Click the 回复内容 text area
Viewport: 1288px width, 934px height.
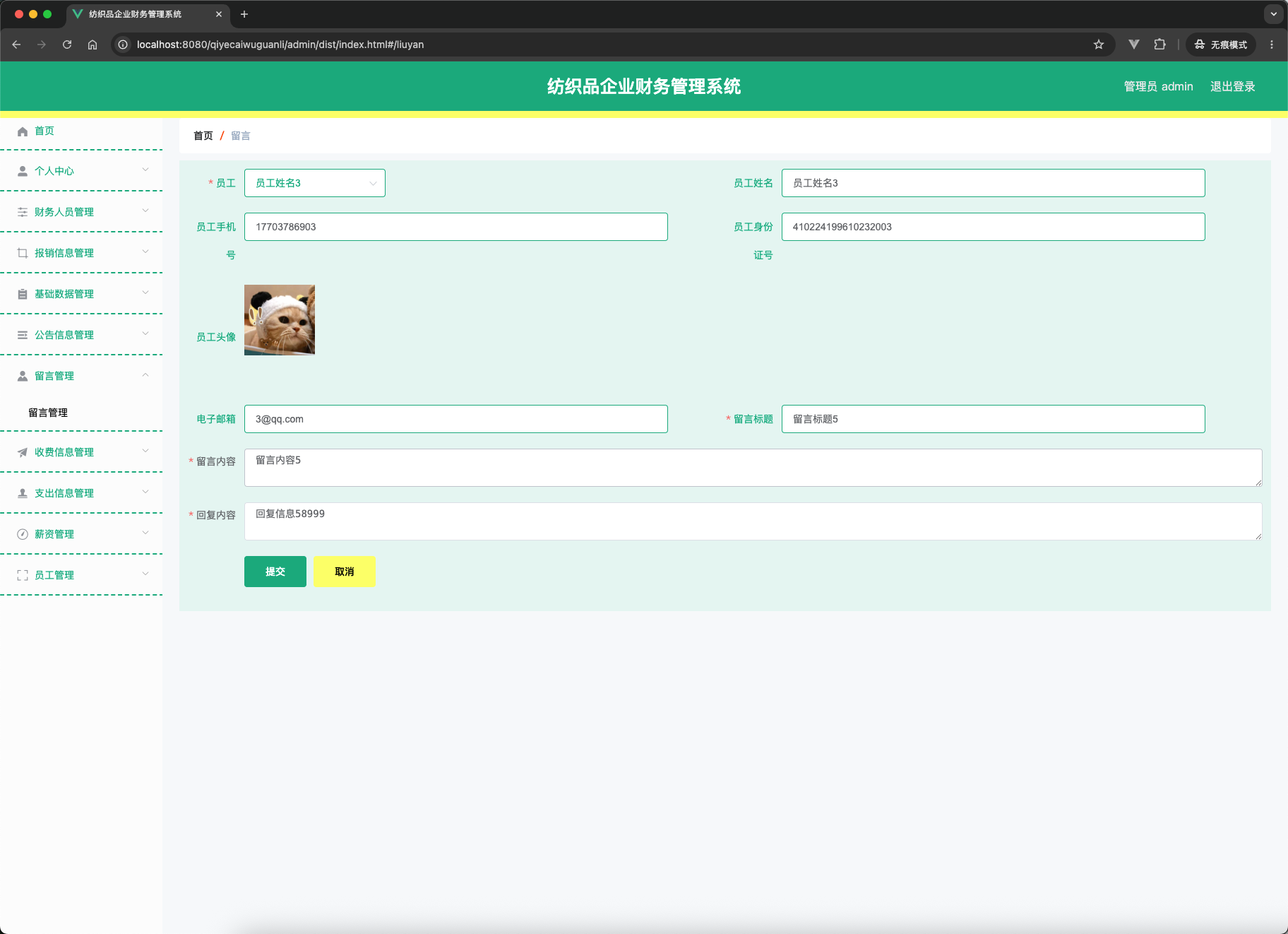753,521
